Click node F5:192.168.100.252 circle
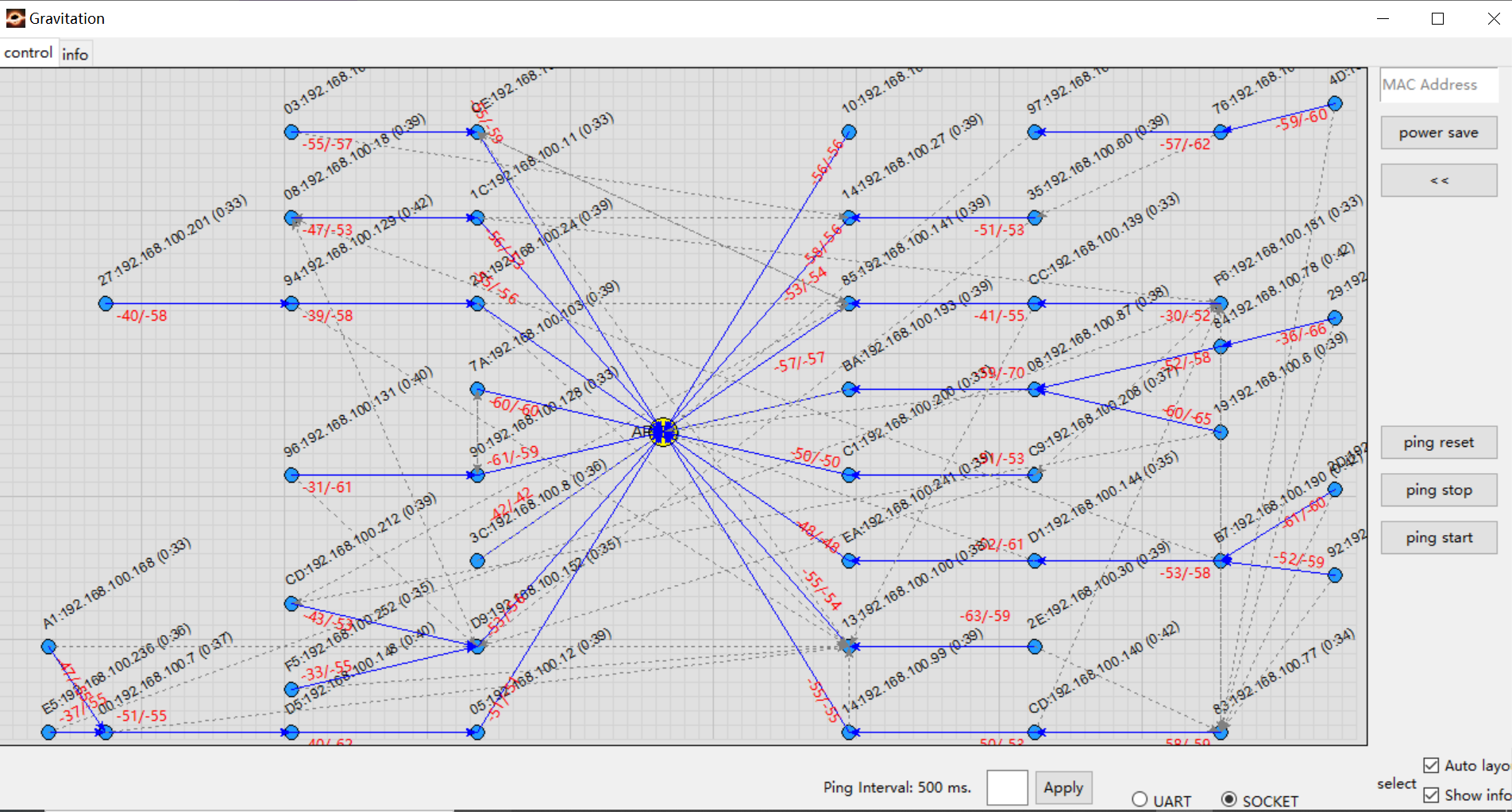Image resolution: width=1512 pixels, height=812 pixels. 291,690
